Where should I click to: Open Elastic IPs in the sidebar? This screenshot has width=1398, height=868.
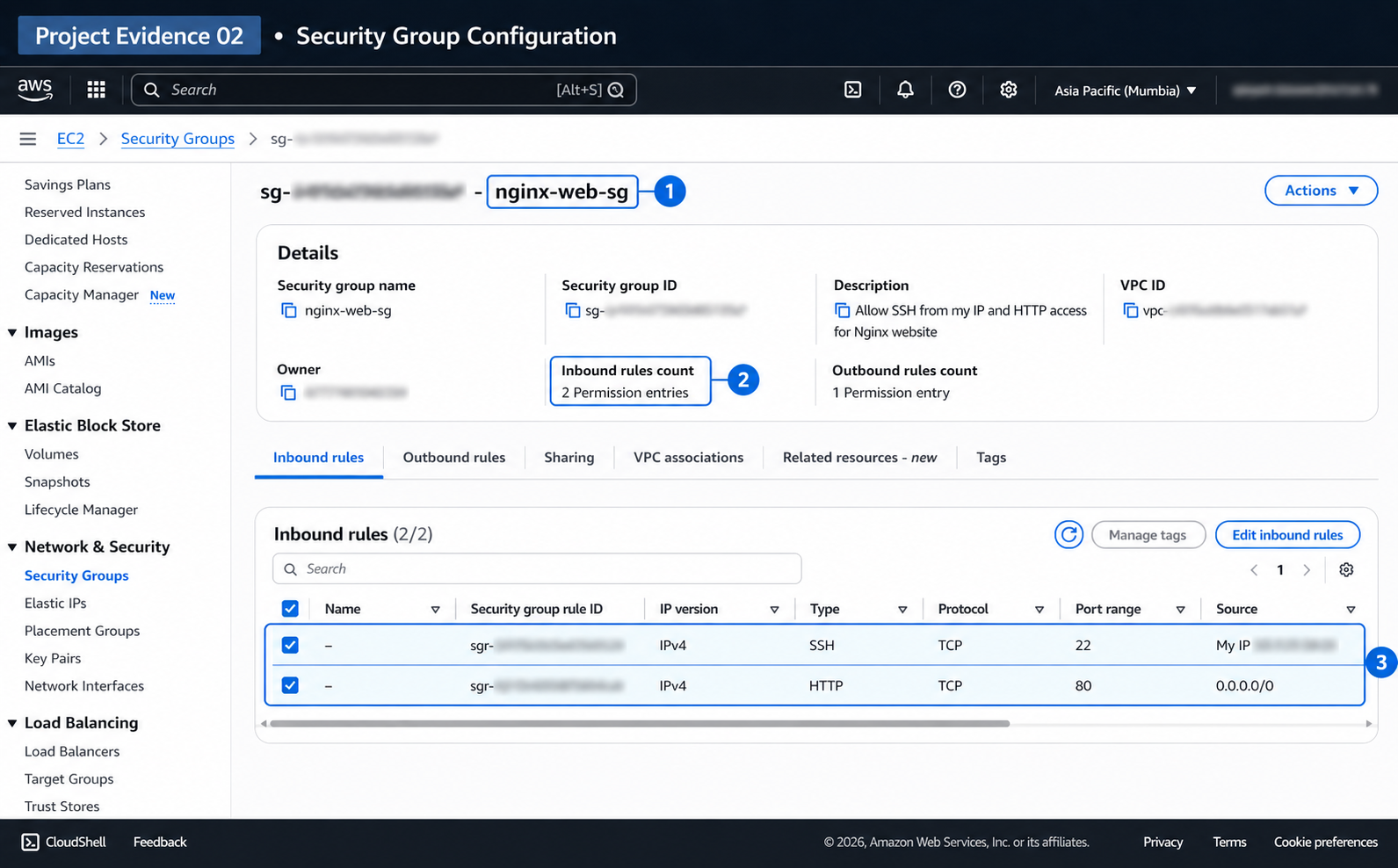pyautogui.click(x=55, y=604)
